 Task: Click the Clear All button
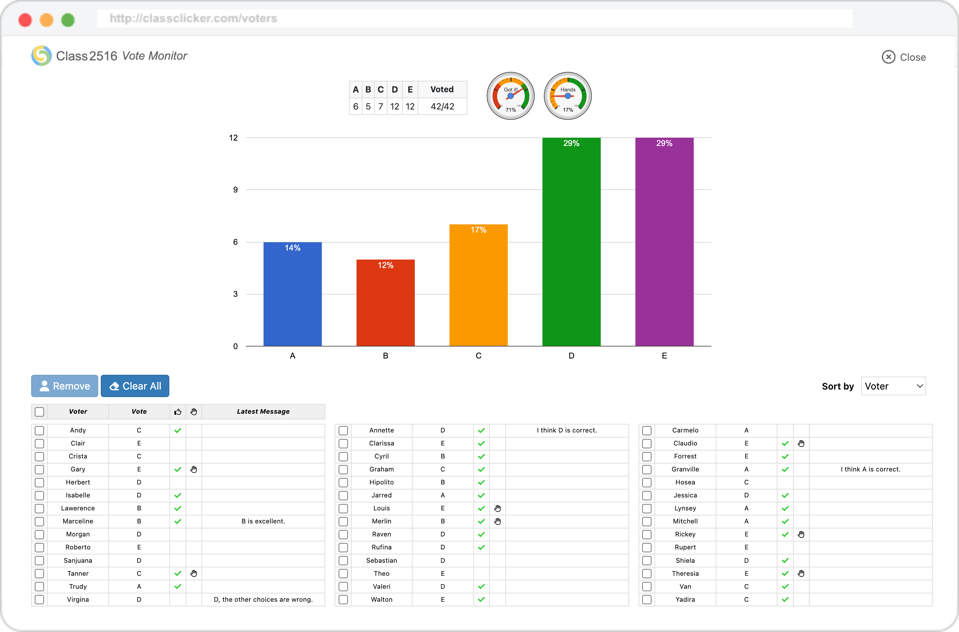coord(135,386)
